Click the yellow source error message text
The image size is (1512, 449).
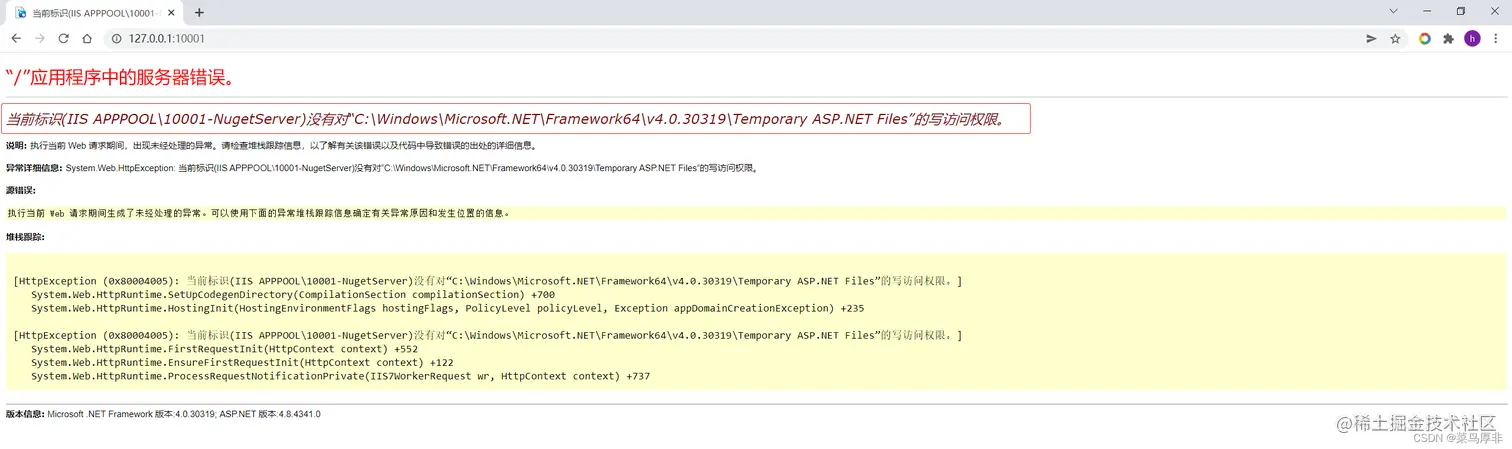(258, 213)
